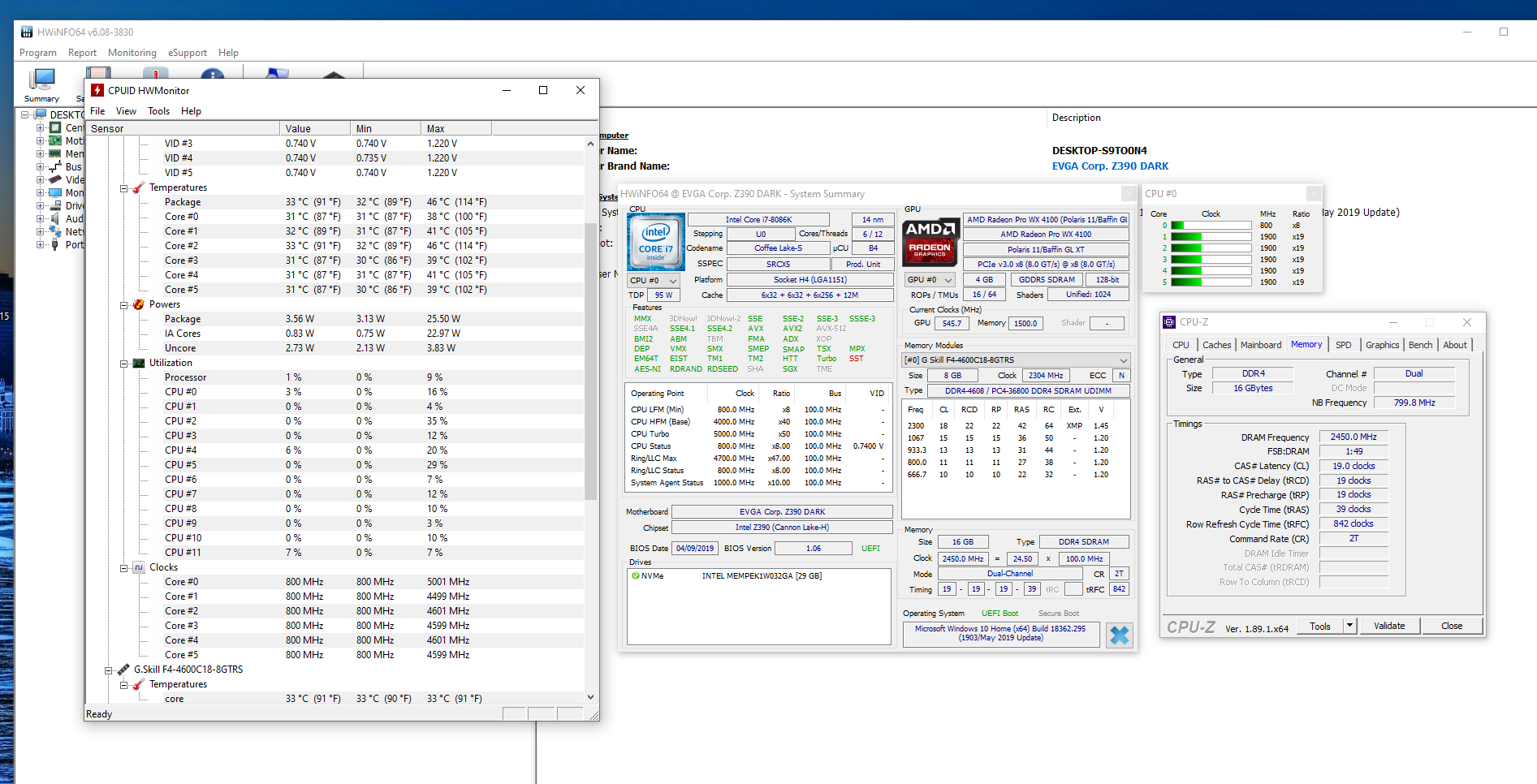Click the HWiNFO64 title bar icon
Viewport: 1537px width, 784px height.
click(27, 32)
